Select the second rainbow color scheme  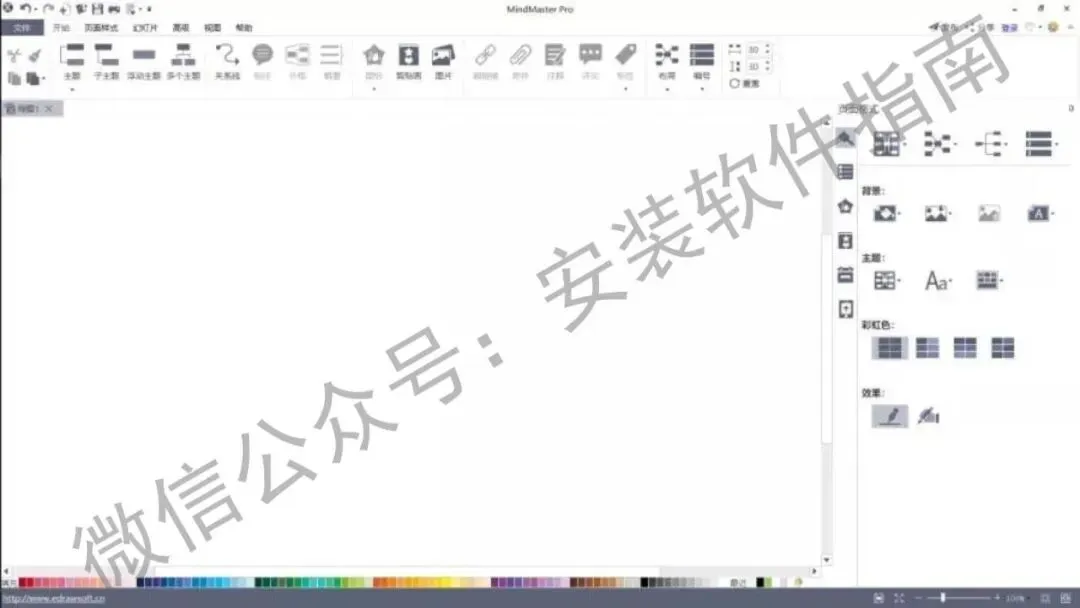click(x=927, y=348)
